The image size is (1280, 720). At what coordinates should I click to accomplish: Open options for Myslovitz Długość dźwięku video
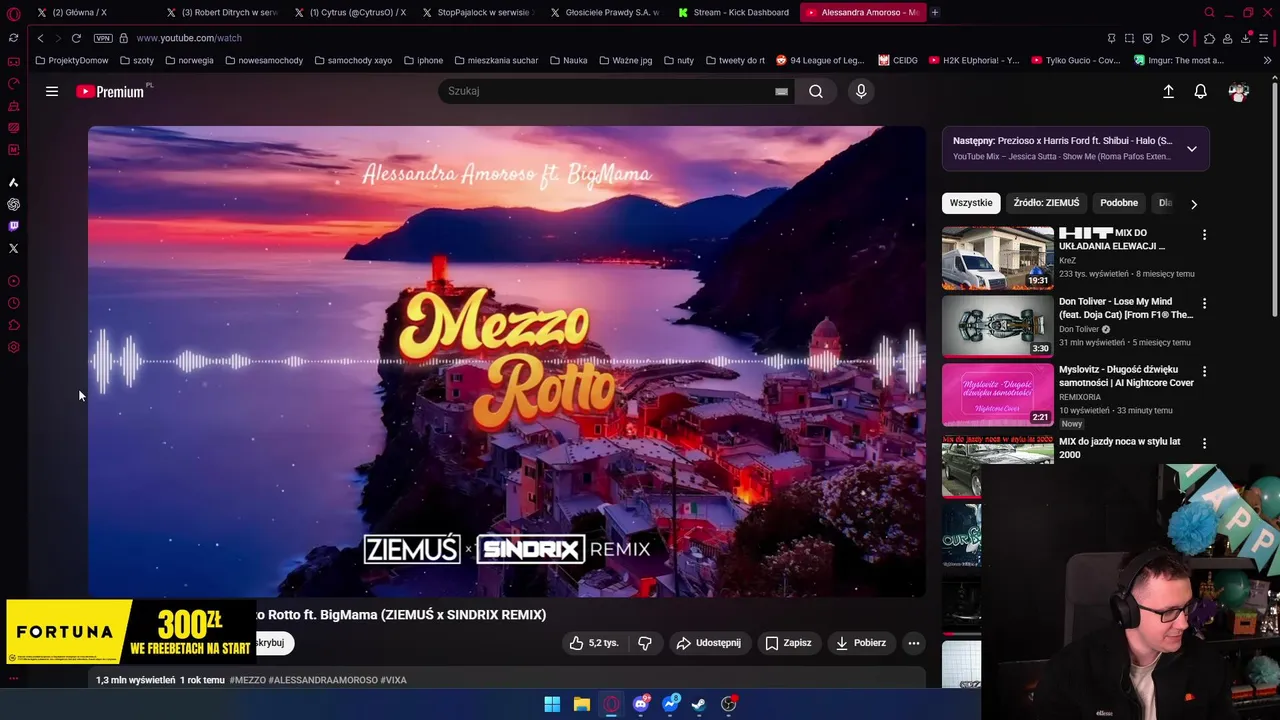pos(1204,371)
